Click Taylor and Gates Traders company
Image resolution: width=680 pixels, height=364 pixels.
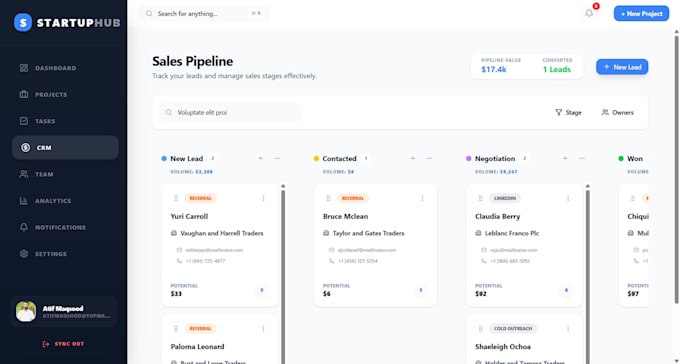[368, 233]
